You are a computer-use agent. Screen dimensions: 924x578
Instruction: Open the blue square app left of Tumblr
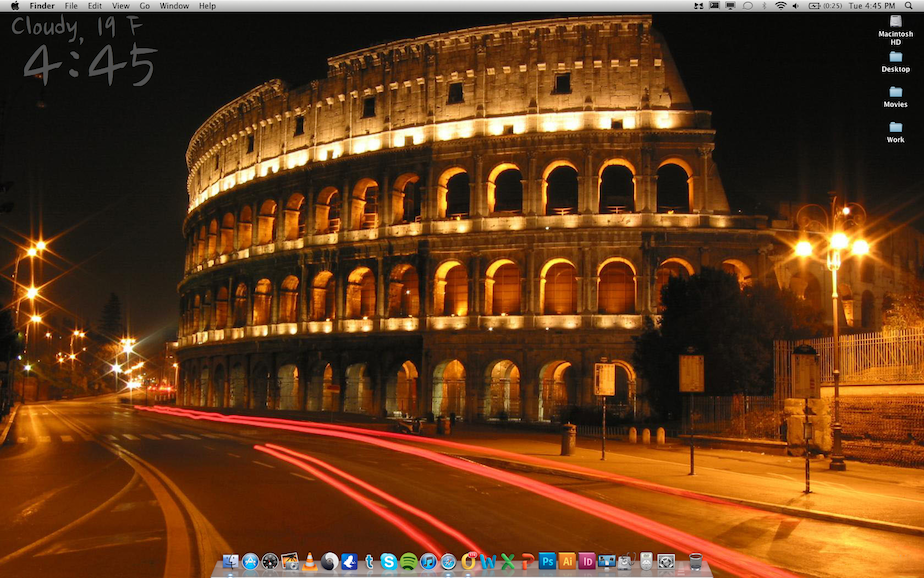tap(349, 562)
